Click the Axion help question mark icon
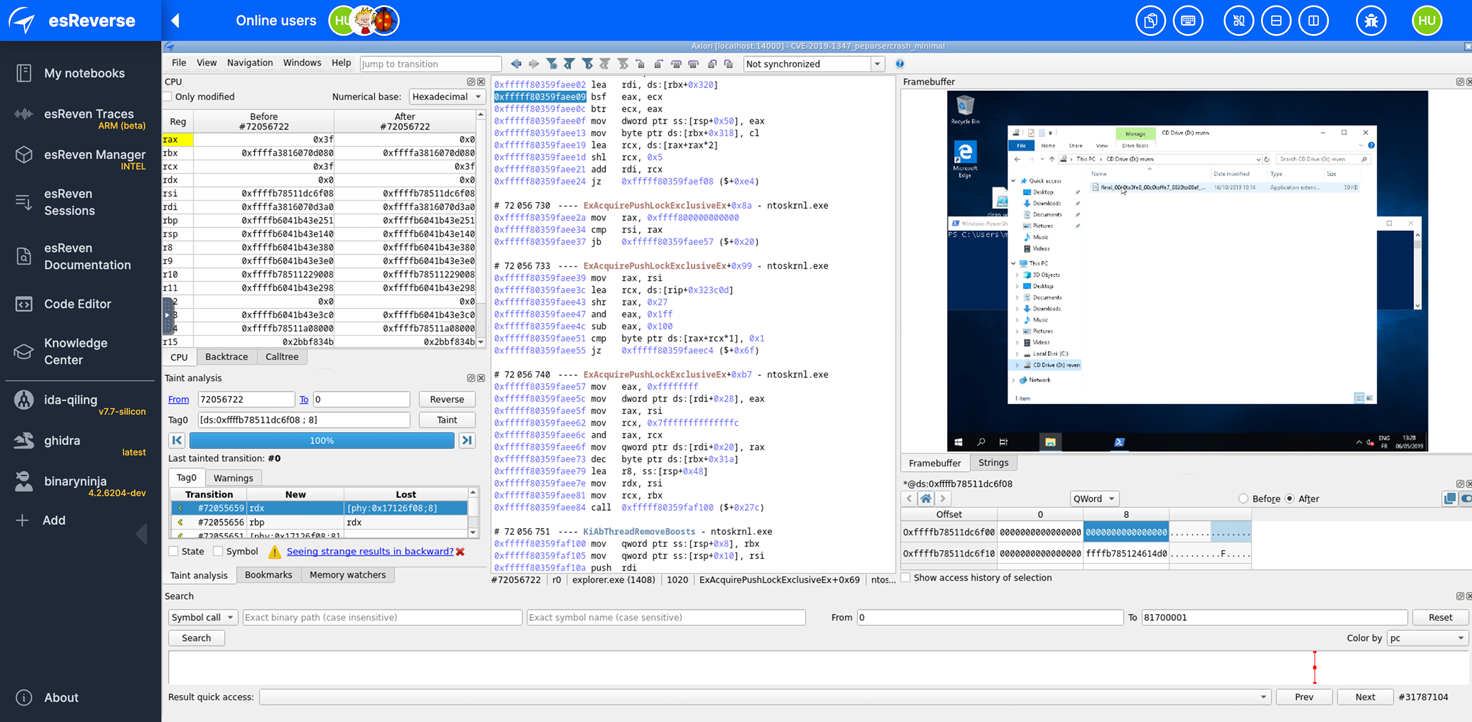The image size is (1472, 722). coord(900,64)
